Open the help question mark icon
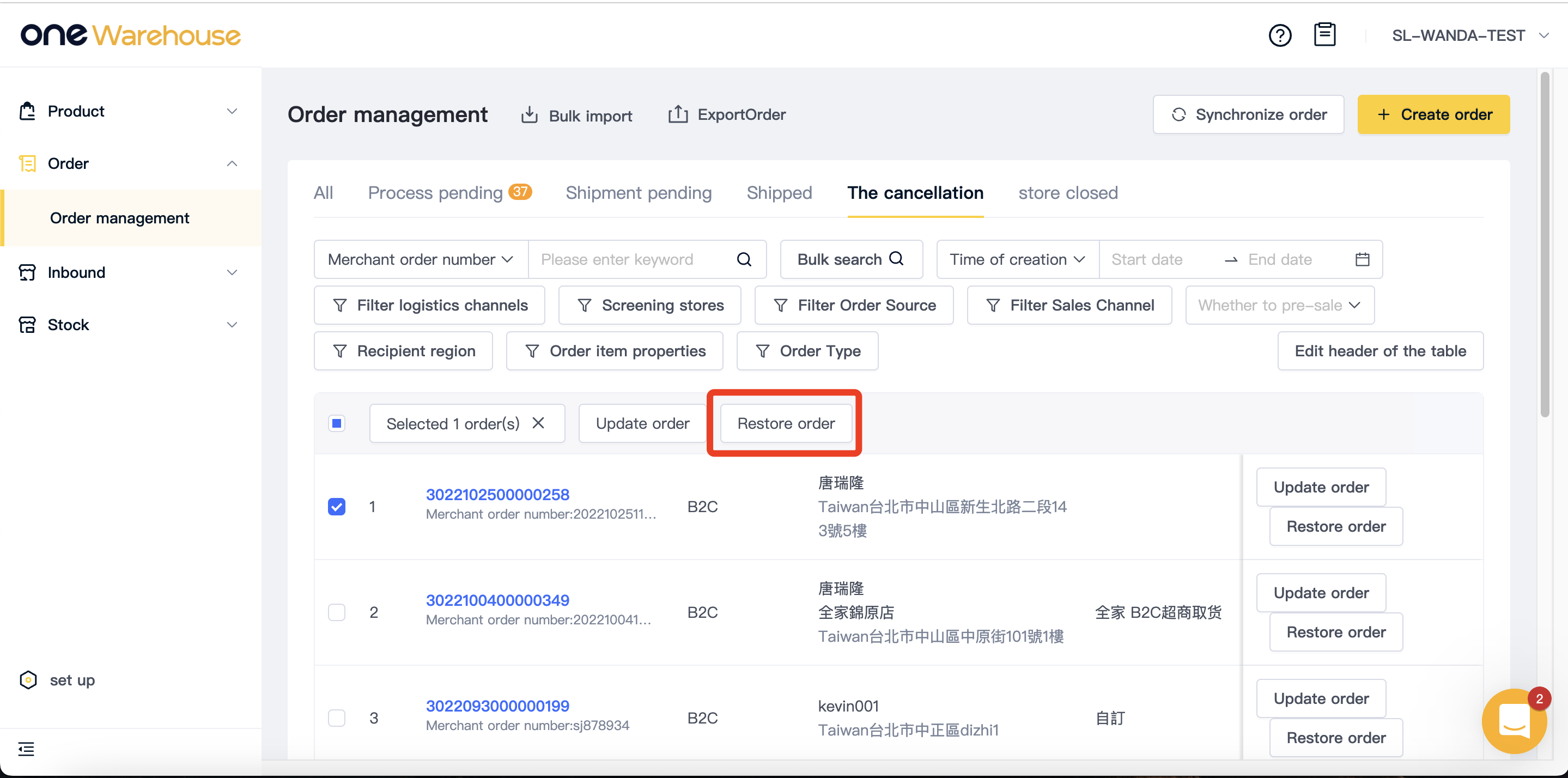This screenshot has width=1568, height=778. 1281,35
